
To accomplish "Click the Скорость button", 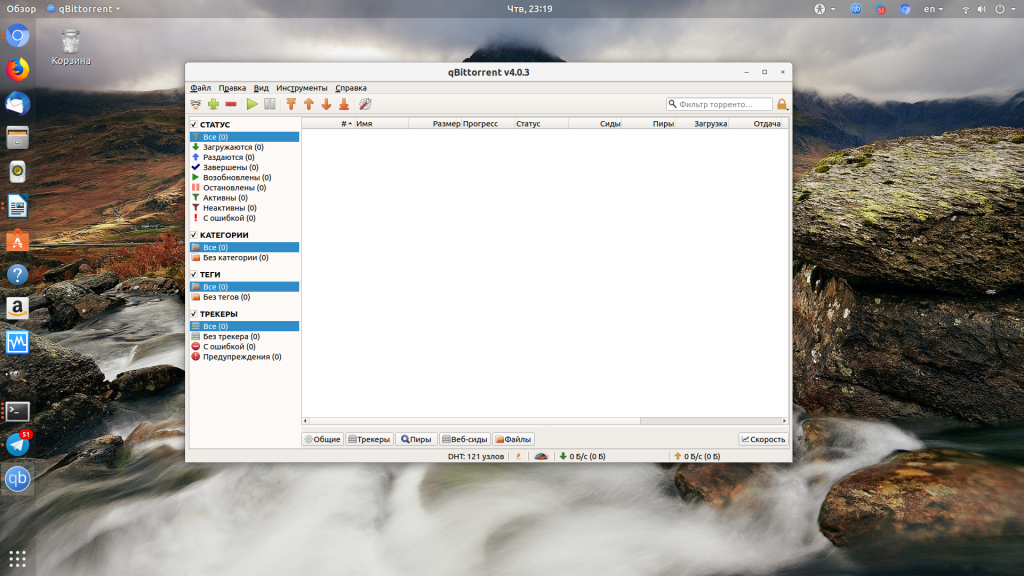I will [x=763, y=439].
